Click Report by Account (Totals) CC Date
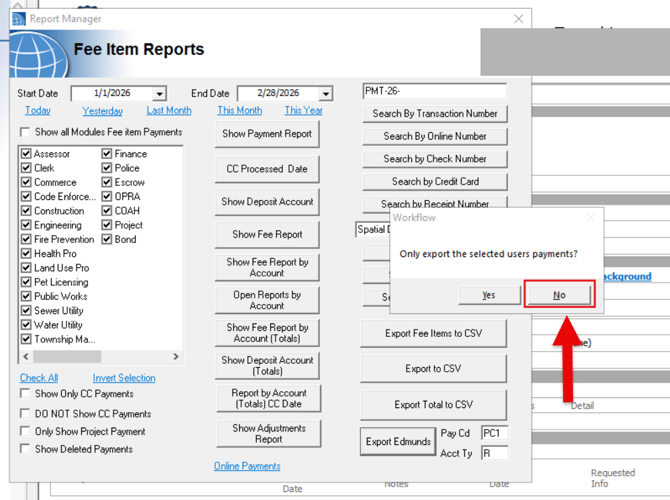The width and height of the screenshot is (670, 500). [x=269, y=398]
